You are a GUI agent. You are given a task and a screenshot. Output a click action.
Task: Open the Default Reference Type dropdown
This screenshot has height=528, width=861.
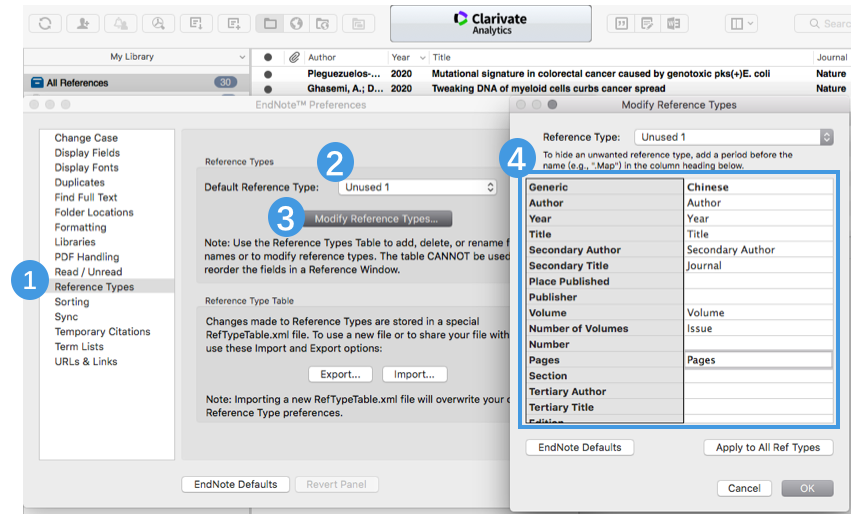417,187
